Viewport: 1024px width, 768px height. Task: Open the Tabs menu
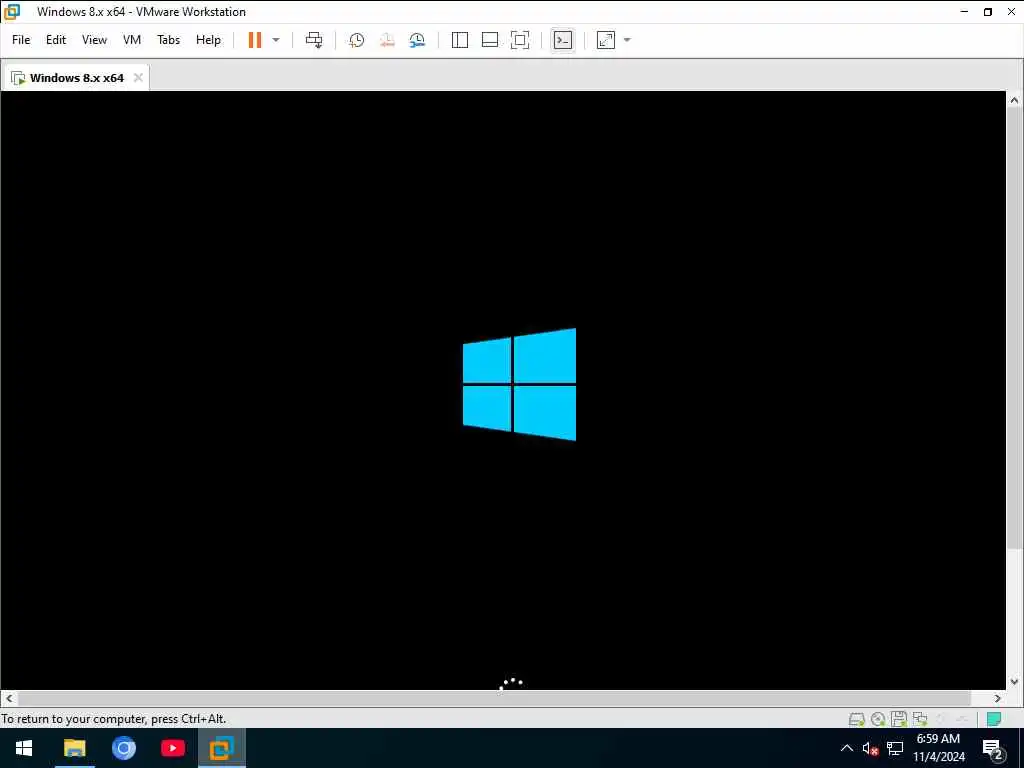[x=168, y=40]
